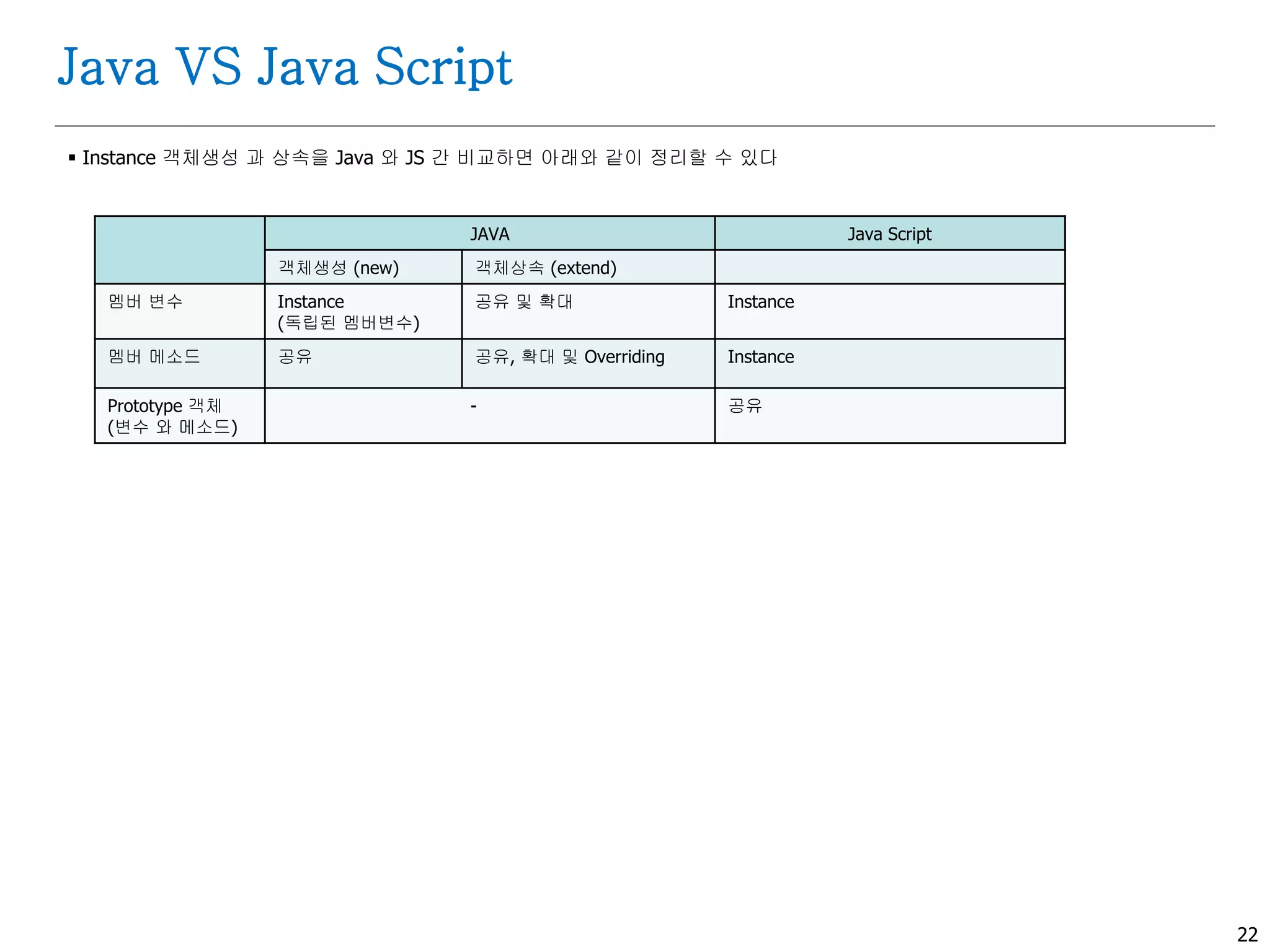Click 'Instance' in Java Script column, 멤버 메소드 row

(x=889, y=363)
